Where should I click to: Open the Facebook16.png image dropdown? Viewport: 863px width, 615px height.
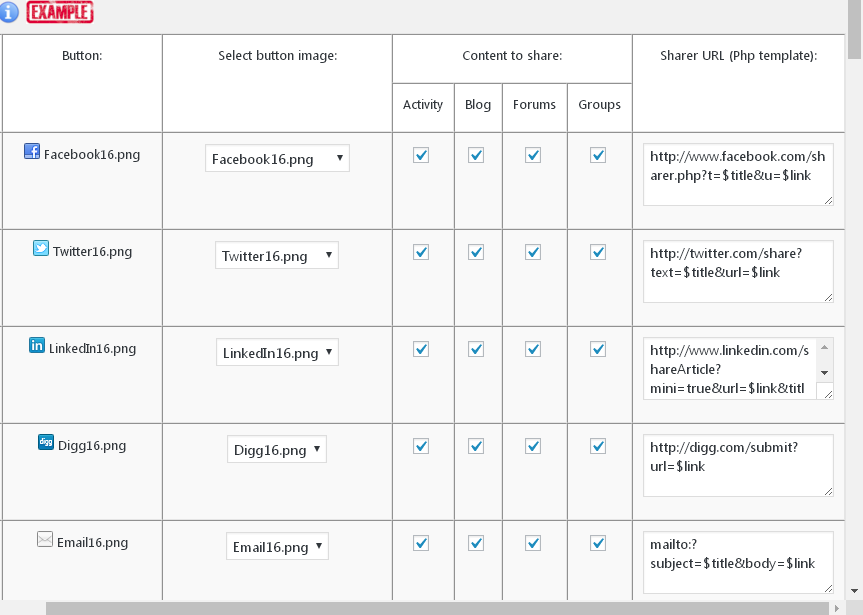click(277, 158)
